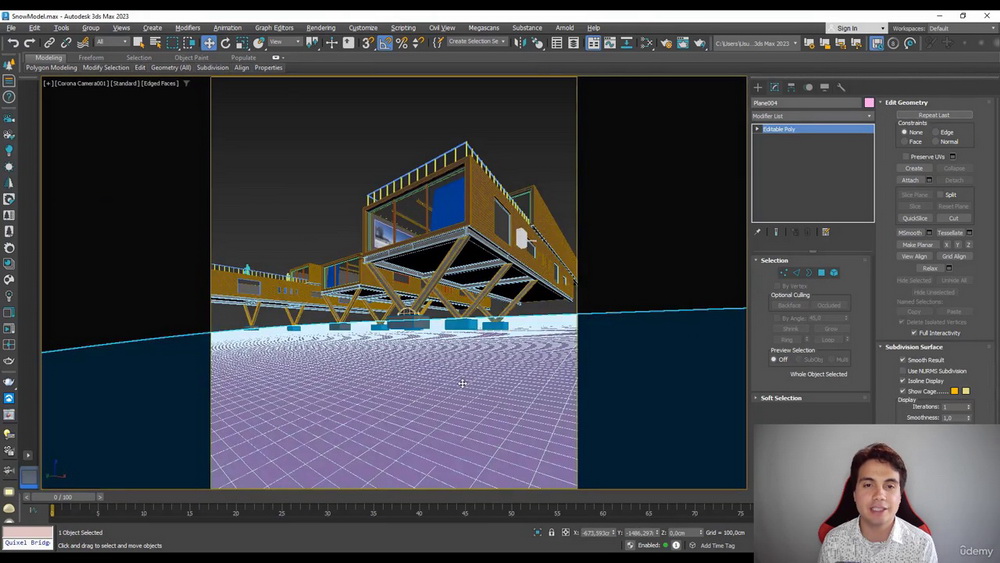The height and width of the screenshot is (563, 1000).
Task: Check Use NURMS Subdivision option
Action: [x=903, y=371]
